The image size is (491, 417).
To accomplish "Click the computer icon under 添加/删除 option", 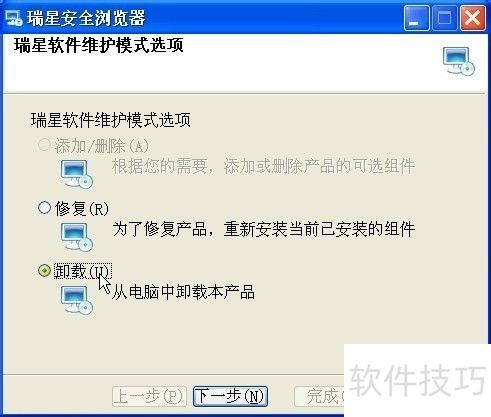I will [x=77, y=174].
